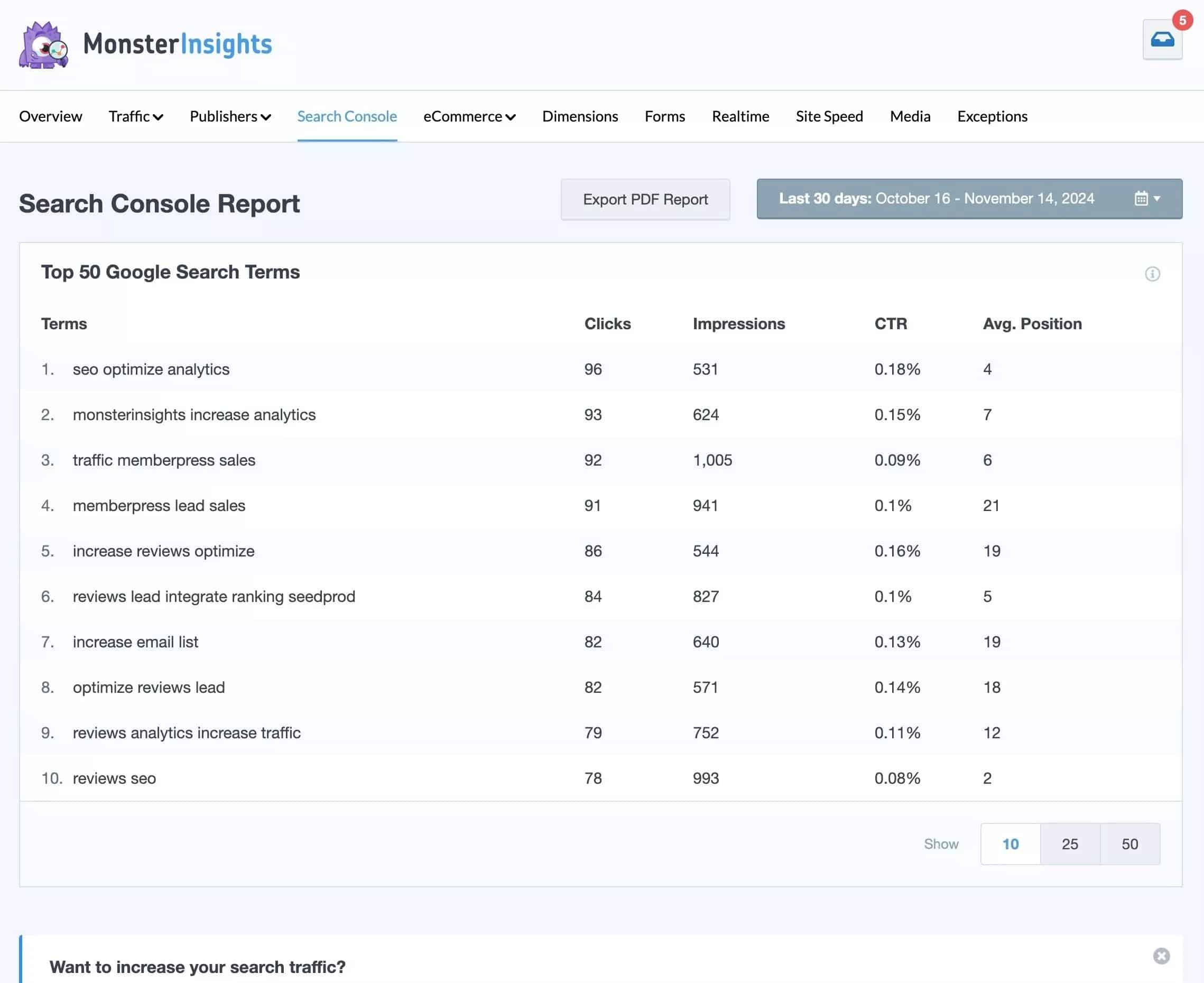Switch to the Overview tab
The image size is (1204, 983).
(50, 117)
